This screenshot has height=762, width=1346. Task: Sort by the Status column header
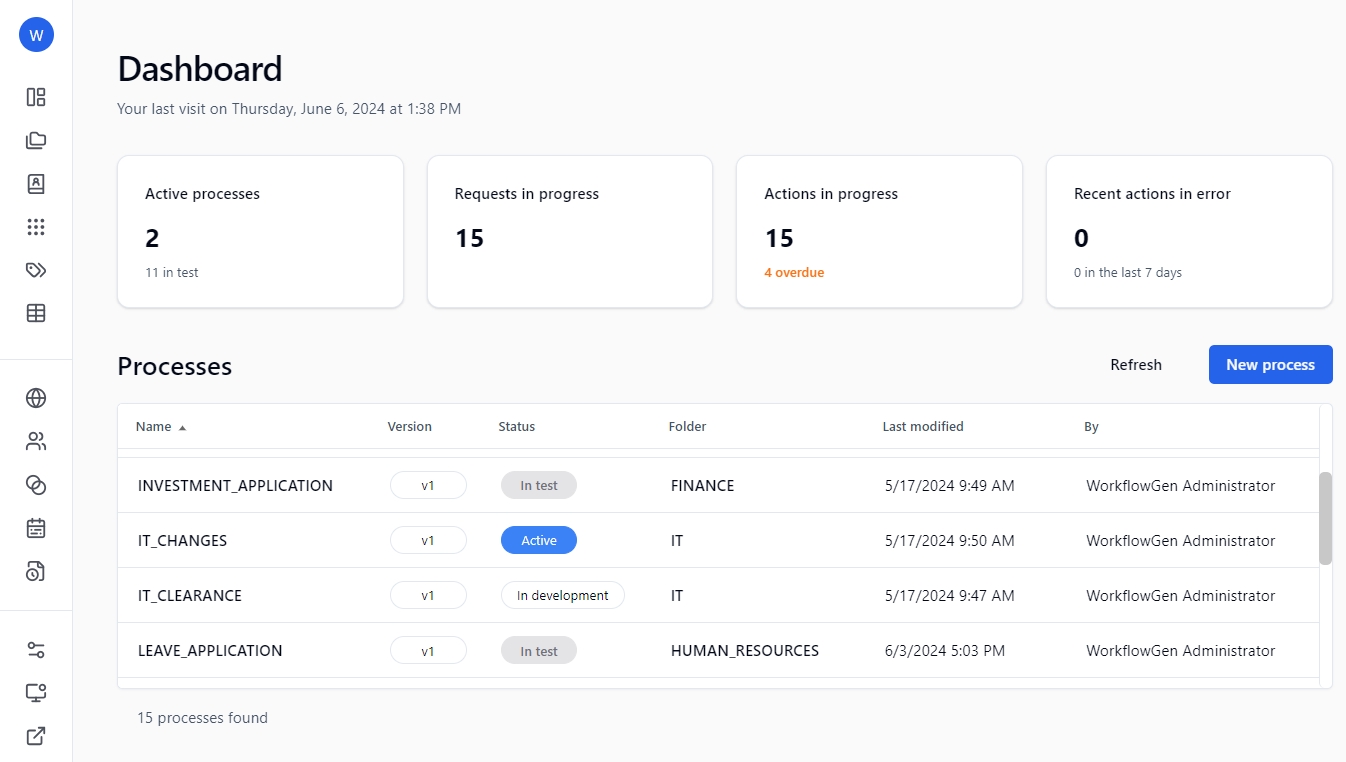click(516, 426)
